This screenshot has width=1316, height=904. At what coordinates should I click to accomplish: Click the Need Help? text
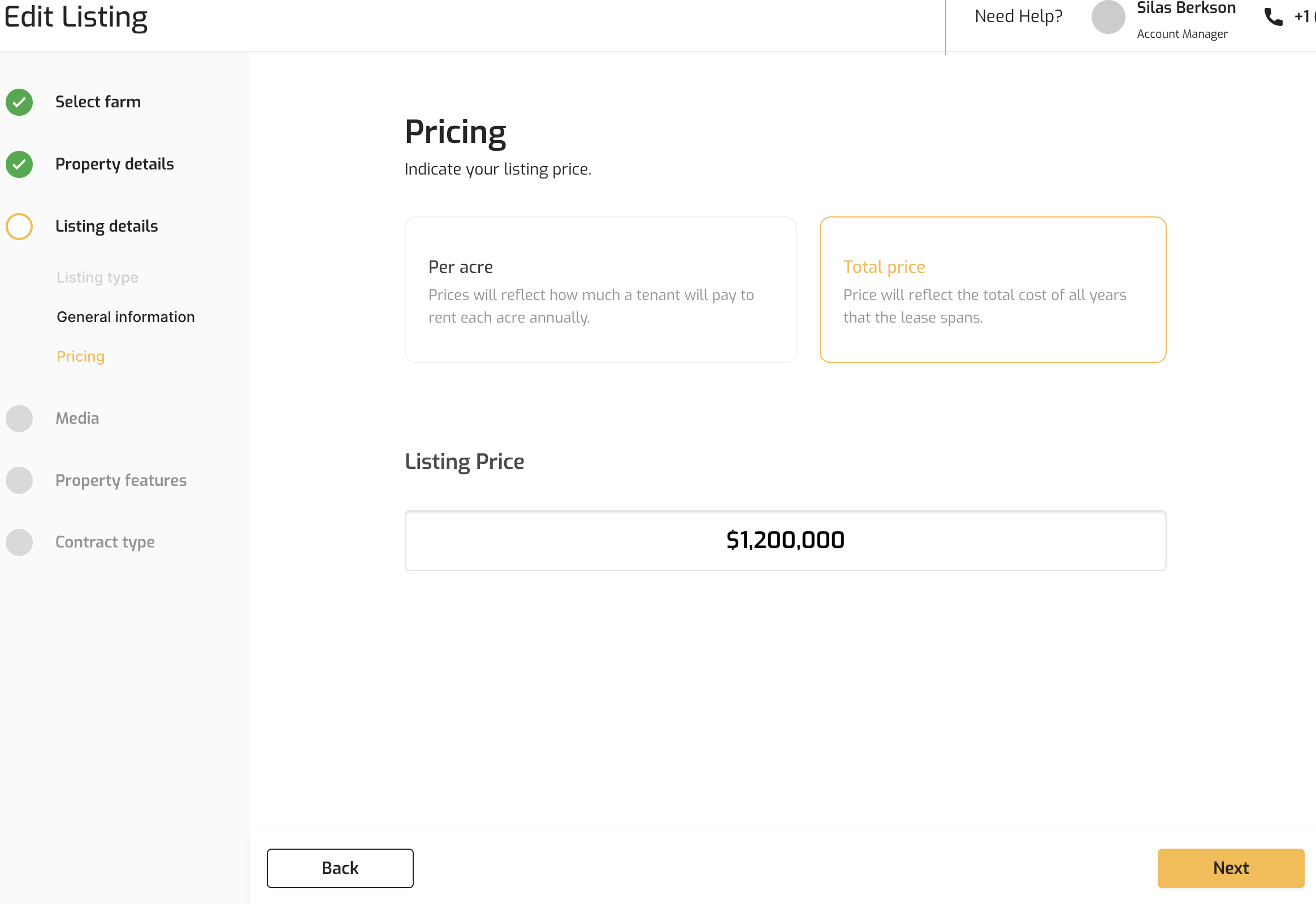tap(1019, 16)
